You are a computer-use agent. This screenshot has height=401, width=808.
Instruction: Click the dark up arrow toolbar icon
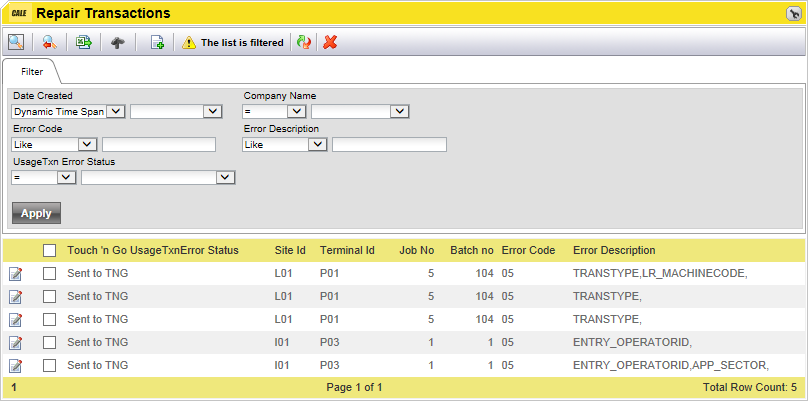[x=118, y=43]
